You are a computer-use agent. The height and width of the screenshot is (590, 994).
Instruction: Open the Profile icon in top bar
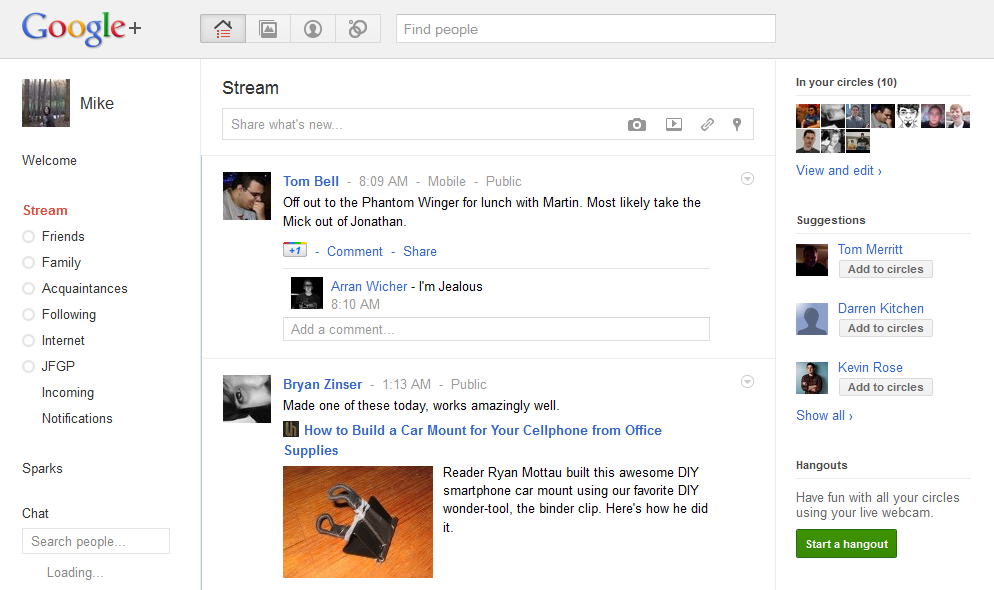313,29
